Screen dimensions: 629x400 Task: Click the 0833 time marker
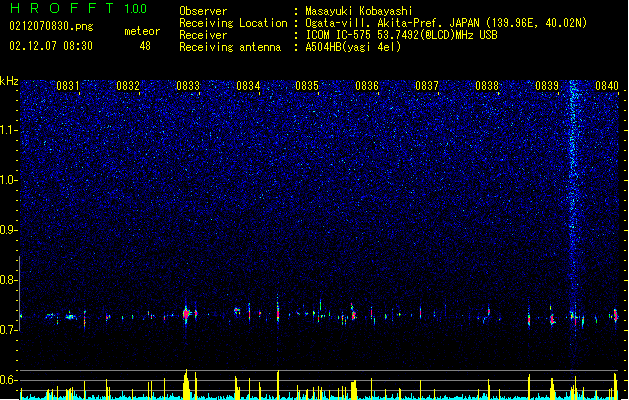point(188,86)
